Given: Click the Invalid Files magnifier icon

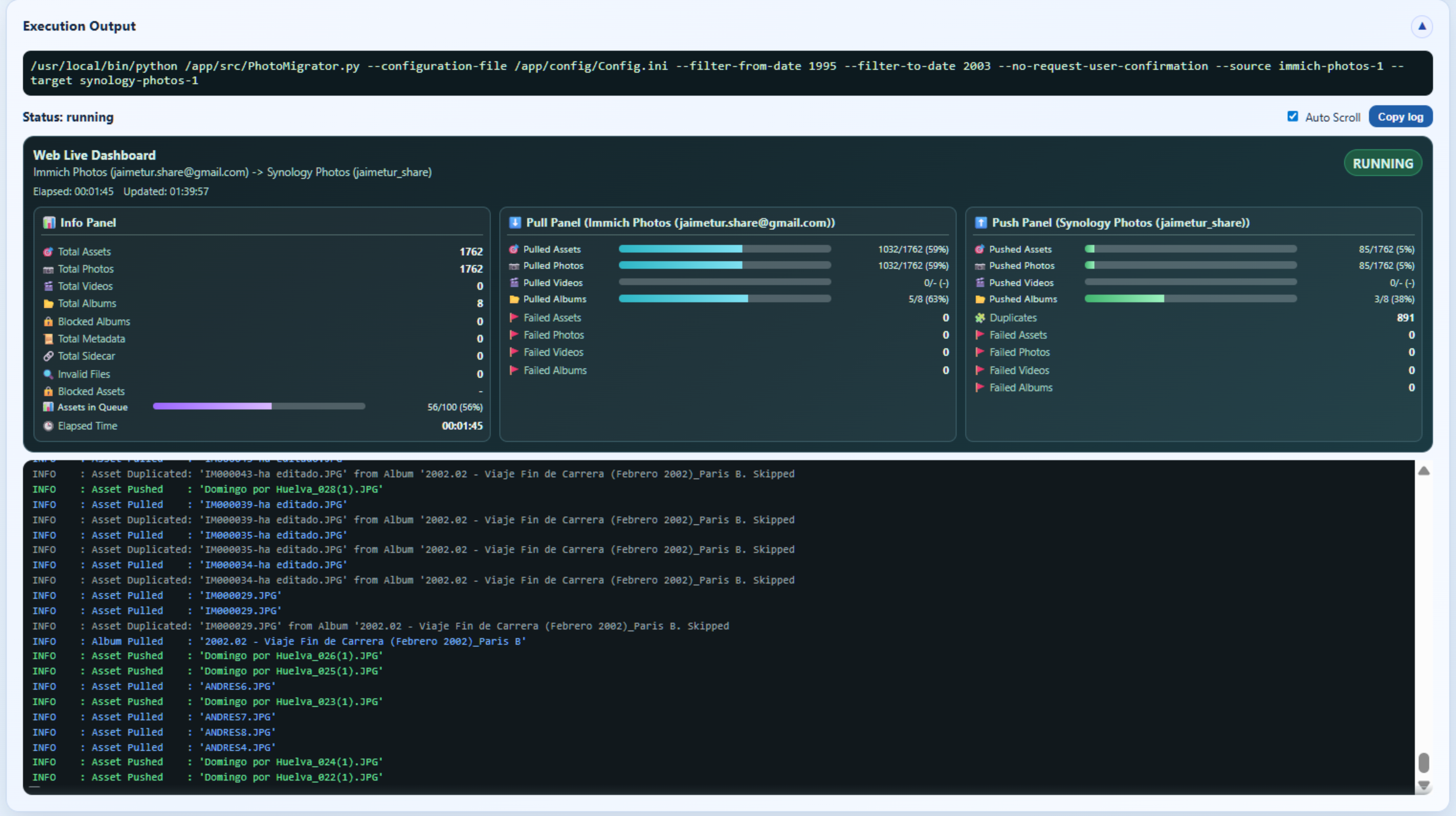Looking at the screenshot, I should tap(49, 374).
